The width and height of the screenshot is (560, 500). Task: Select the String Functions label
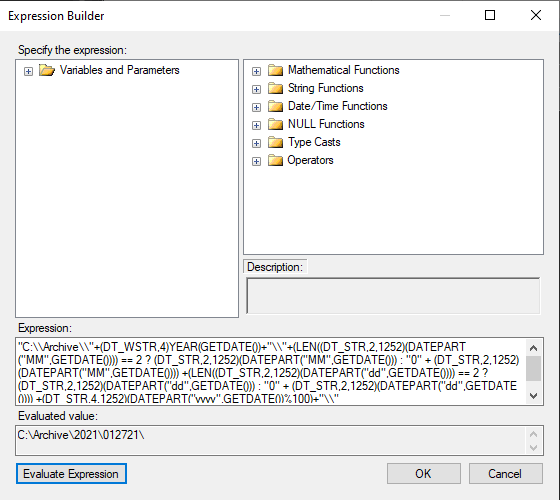[x=326, y=88]
